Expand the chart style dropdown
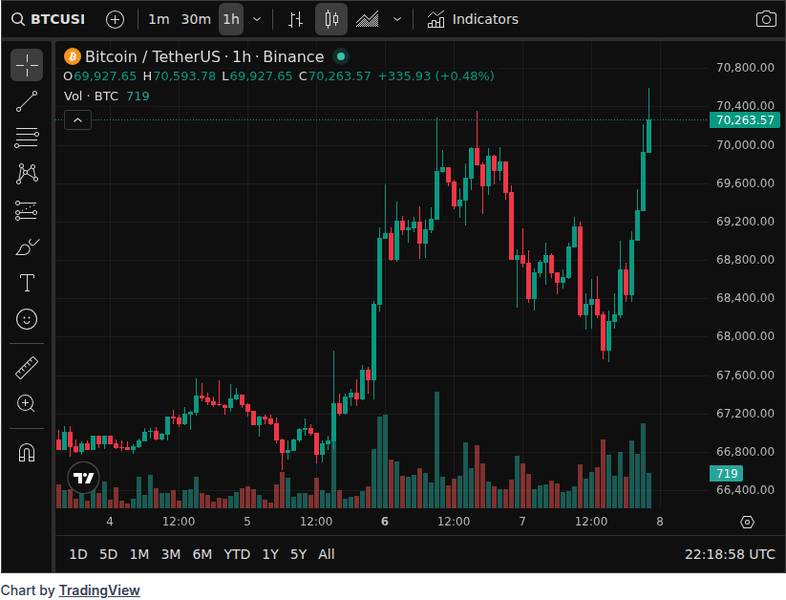This screenshot has width=786, height=600. coord(398,20)
